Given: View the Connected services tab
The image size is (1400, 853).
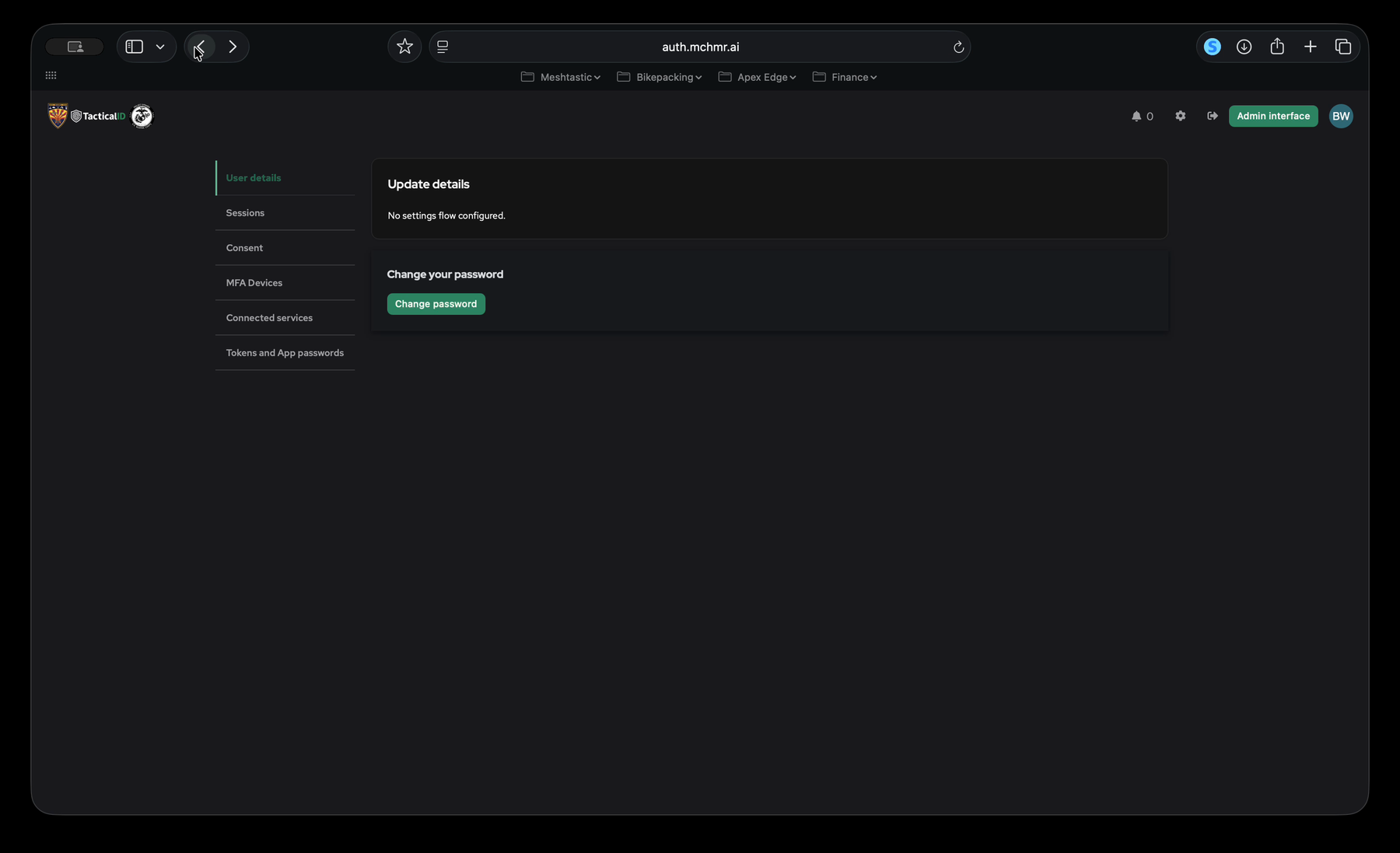Looking at the screenshot, I should (285, 318).
